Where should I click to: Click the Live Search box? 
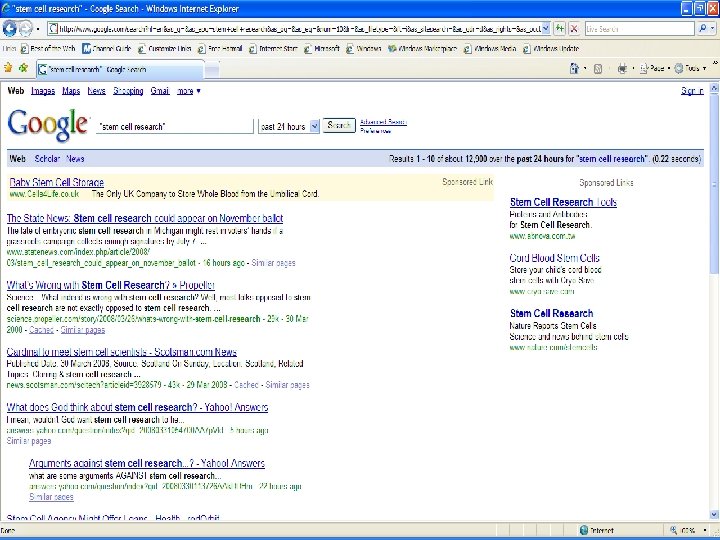(639, 28)
